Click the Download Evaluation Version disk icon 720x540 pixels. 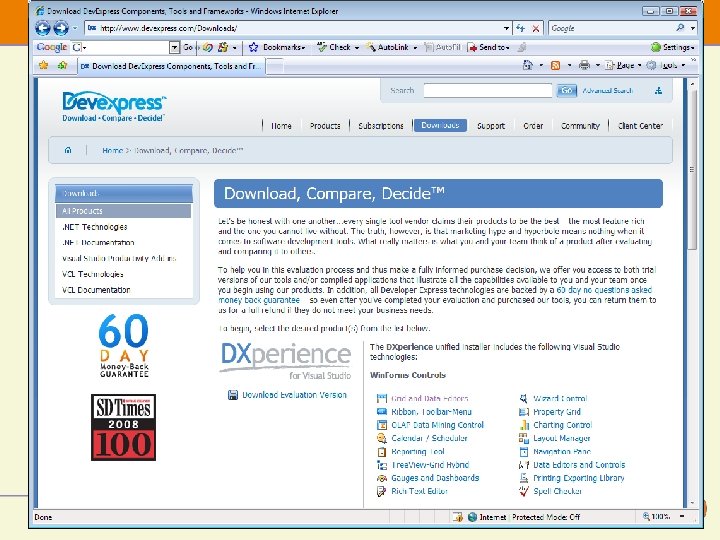pyautogui.click(x=233, y=395)
